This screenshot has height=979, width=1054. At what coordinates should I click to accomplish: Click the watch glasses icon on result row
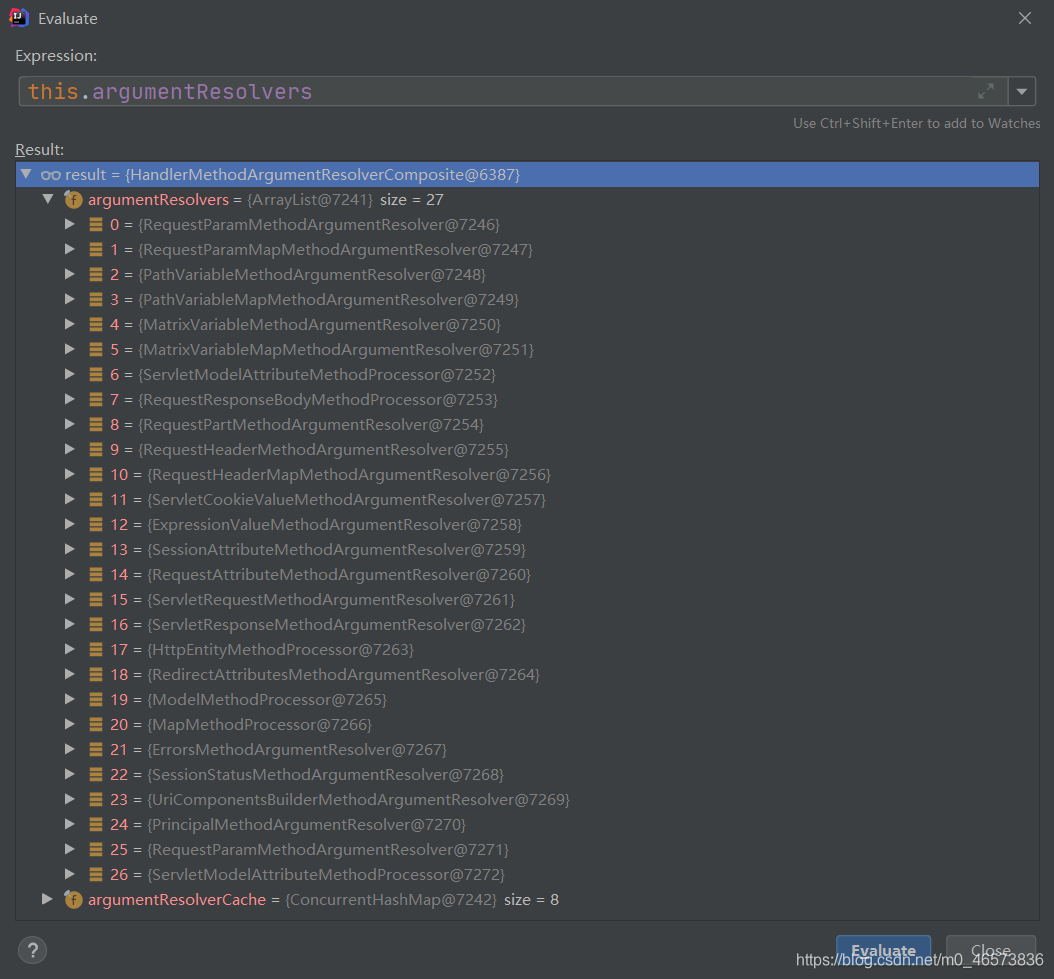click(50, 175)
